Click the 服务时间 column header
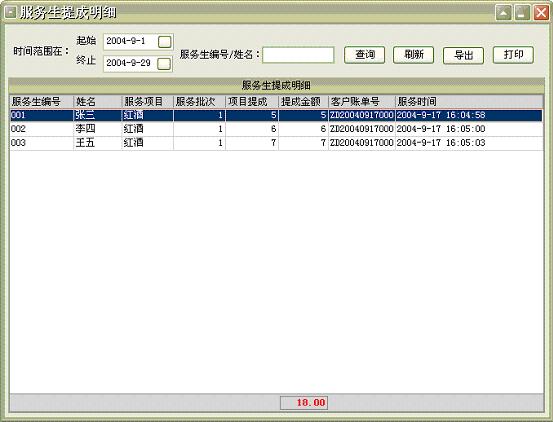This screenshot has width=553, height=422. coord(469,102)
